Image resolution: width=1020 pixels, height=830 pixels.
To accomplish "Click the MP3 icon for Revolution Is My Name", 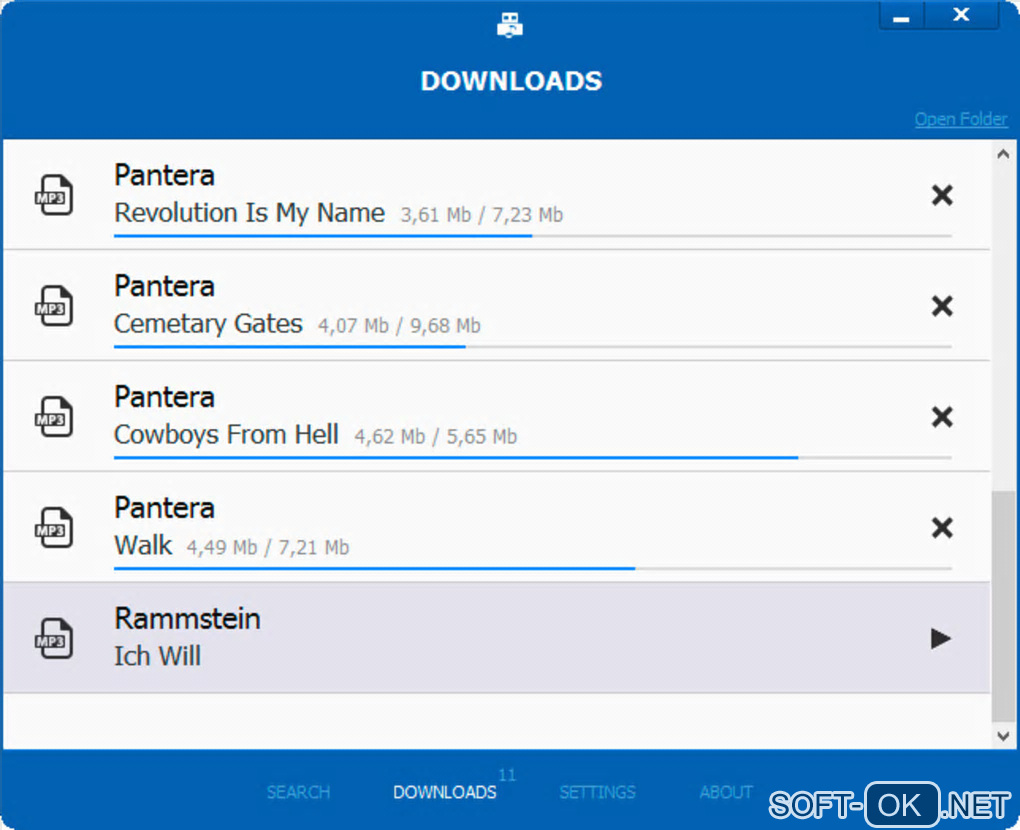I will 53,195.
